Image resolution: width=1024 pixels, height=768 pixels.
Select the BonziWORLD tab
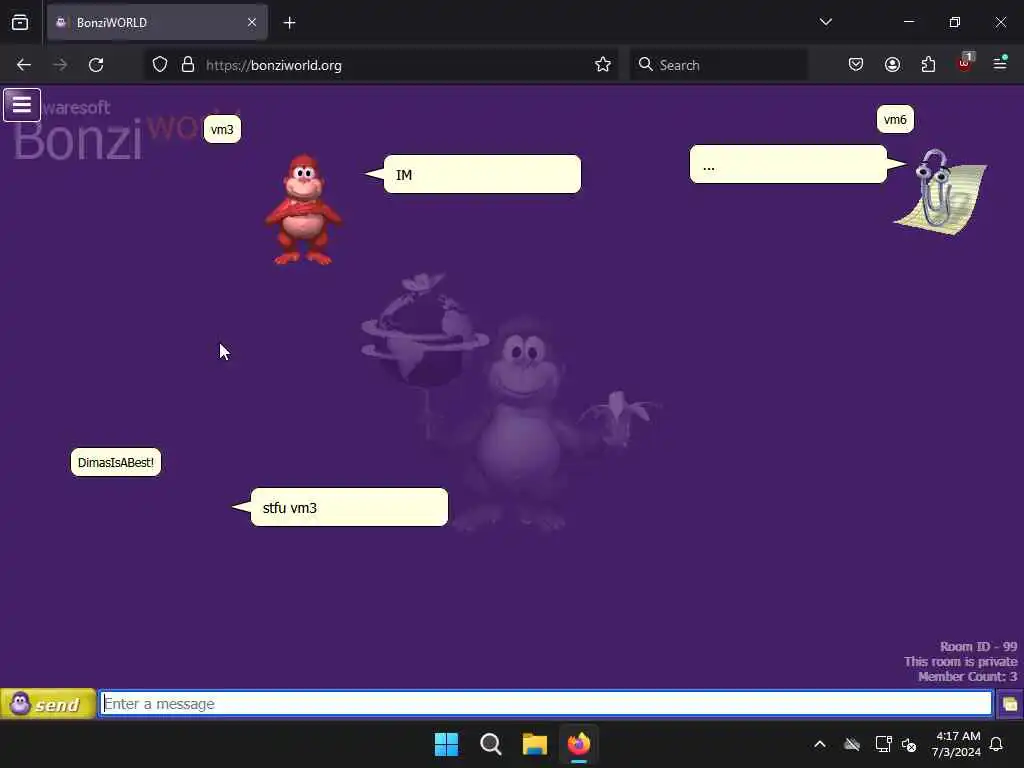[x=157, y=22]
